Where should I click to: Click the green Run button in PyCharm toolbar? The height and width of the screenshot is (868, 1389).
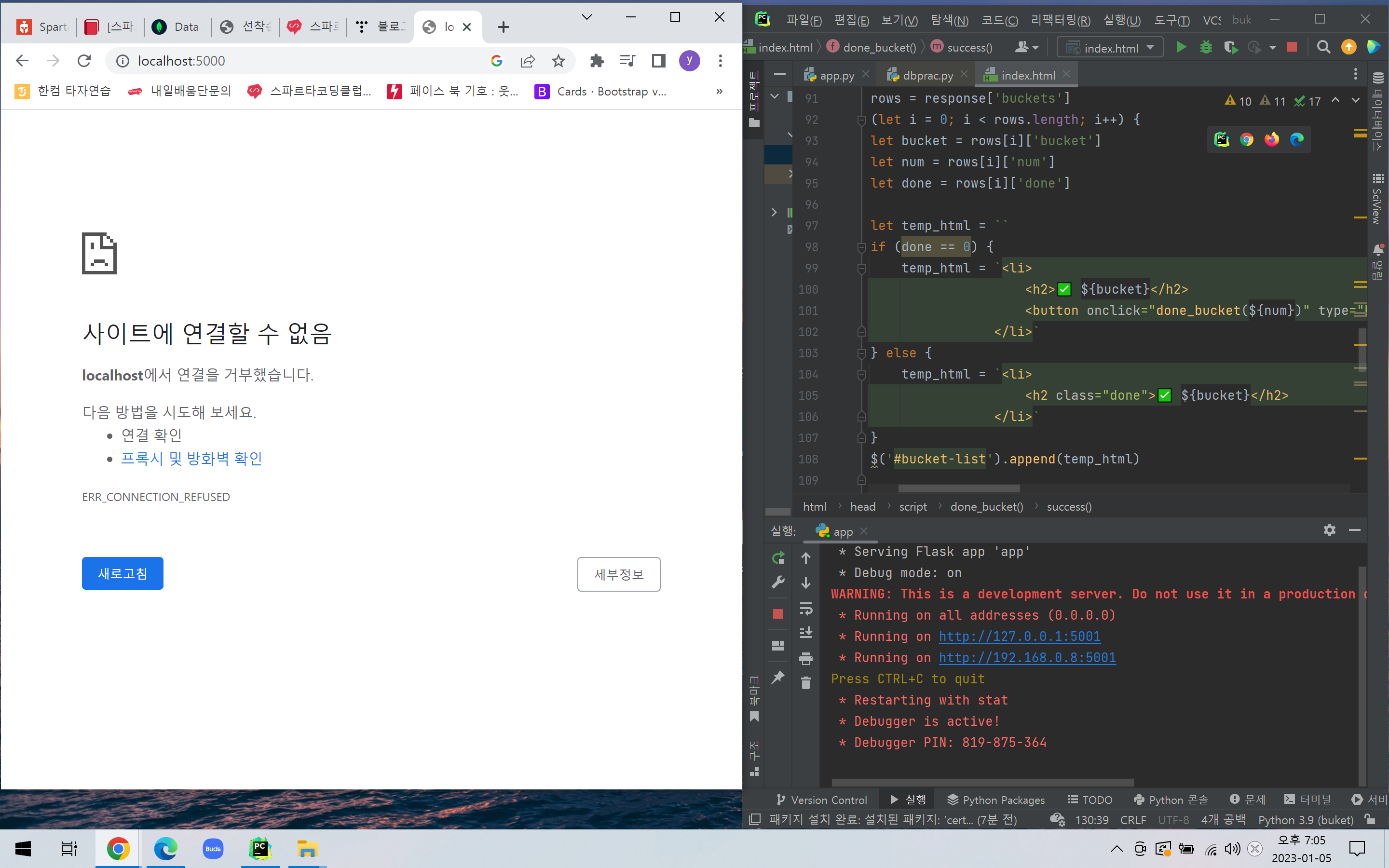(x=1181, y=47)
